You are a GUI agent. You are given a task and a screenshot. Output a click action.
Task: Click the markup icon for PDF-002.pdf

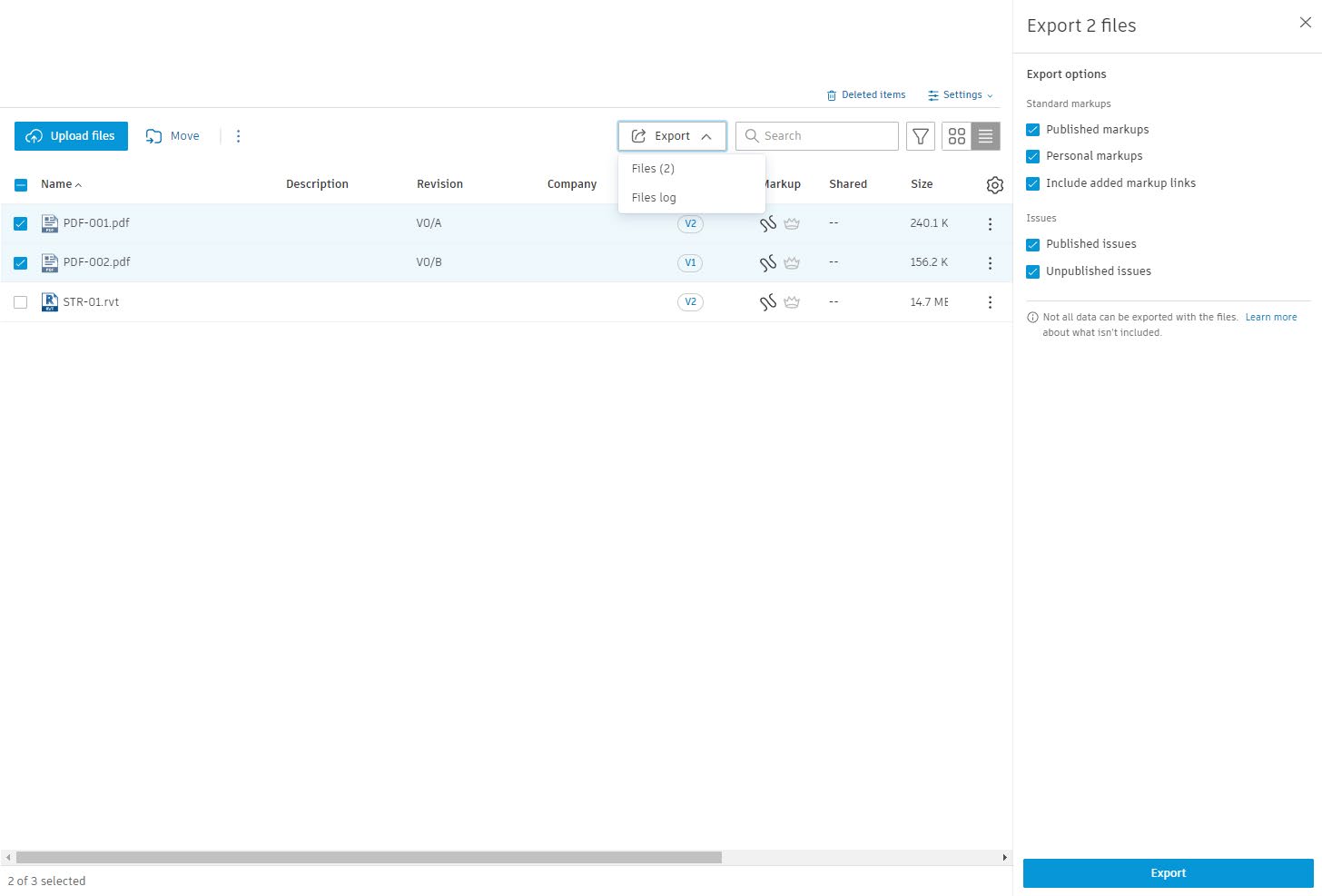point(768,263)
